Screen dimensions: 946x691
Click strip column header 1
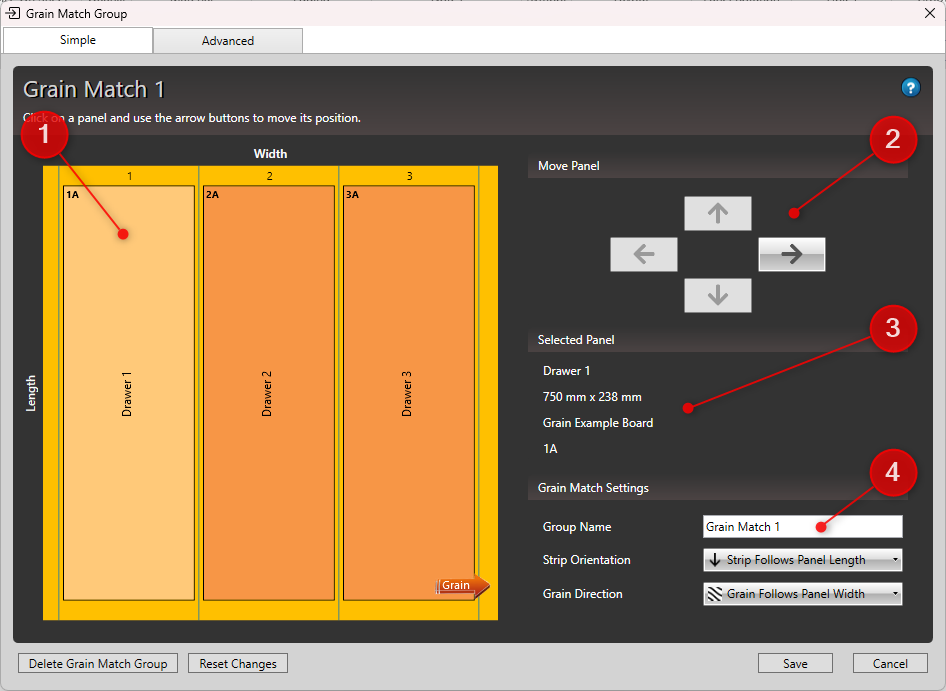[129, 176]
